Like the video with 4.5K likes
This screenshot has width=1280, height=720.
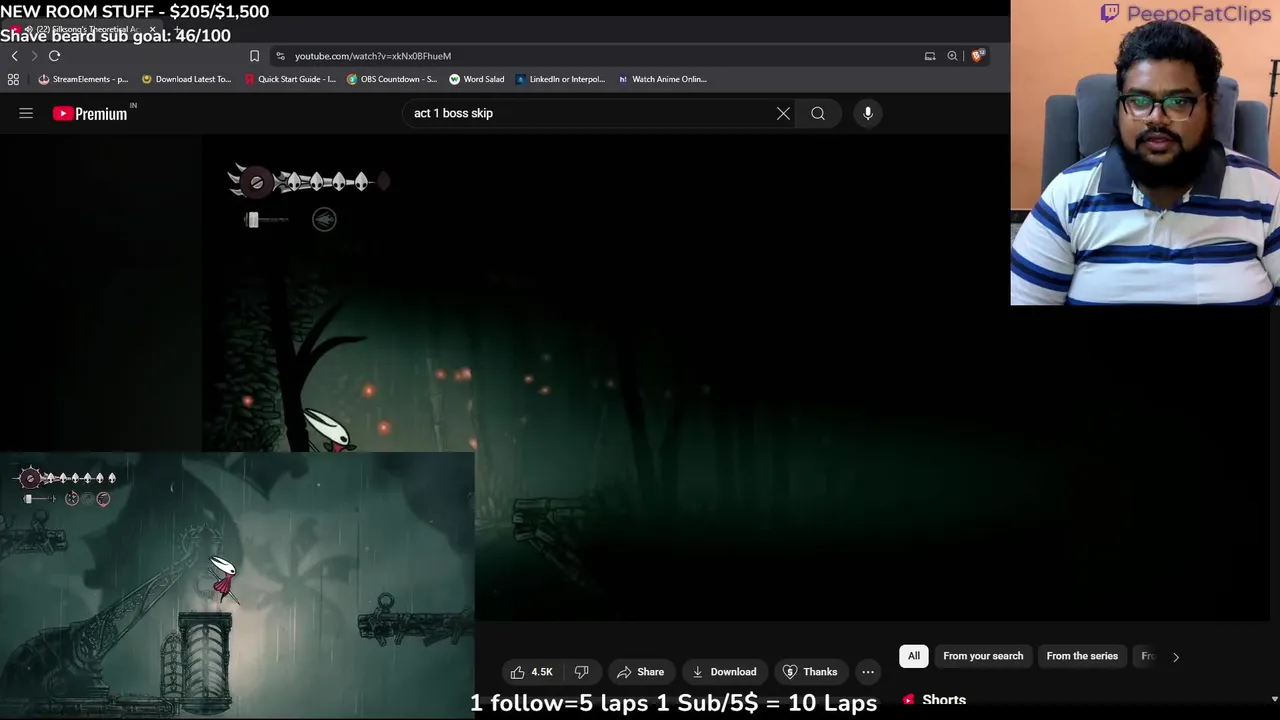pyautogui.click(x=531, y=672)
